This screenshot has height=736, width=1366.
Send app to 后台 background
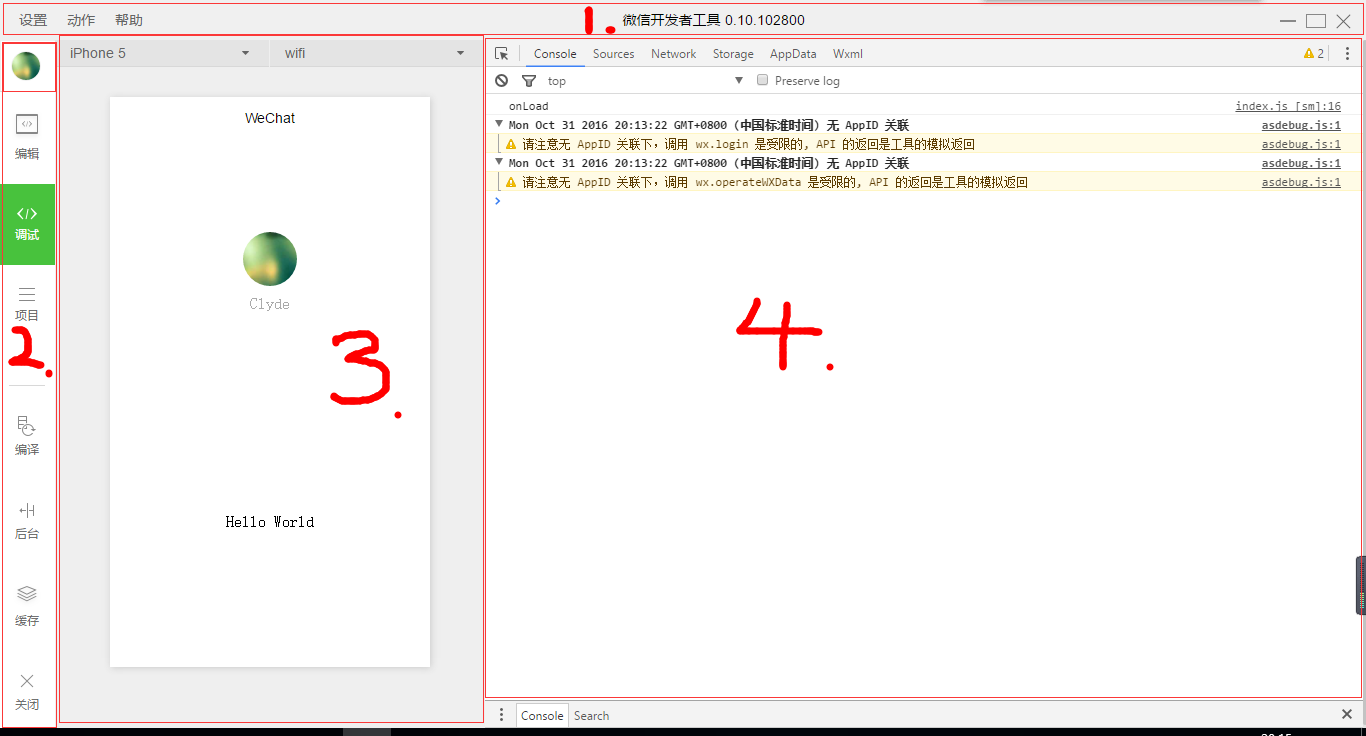[x=27, y=521]
